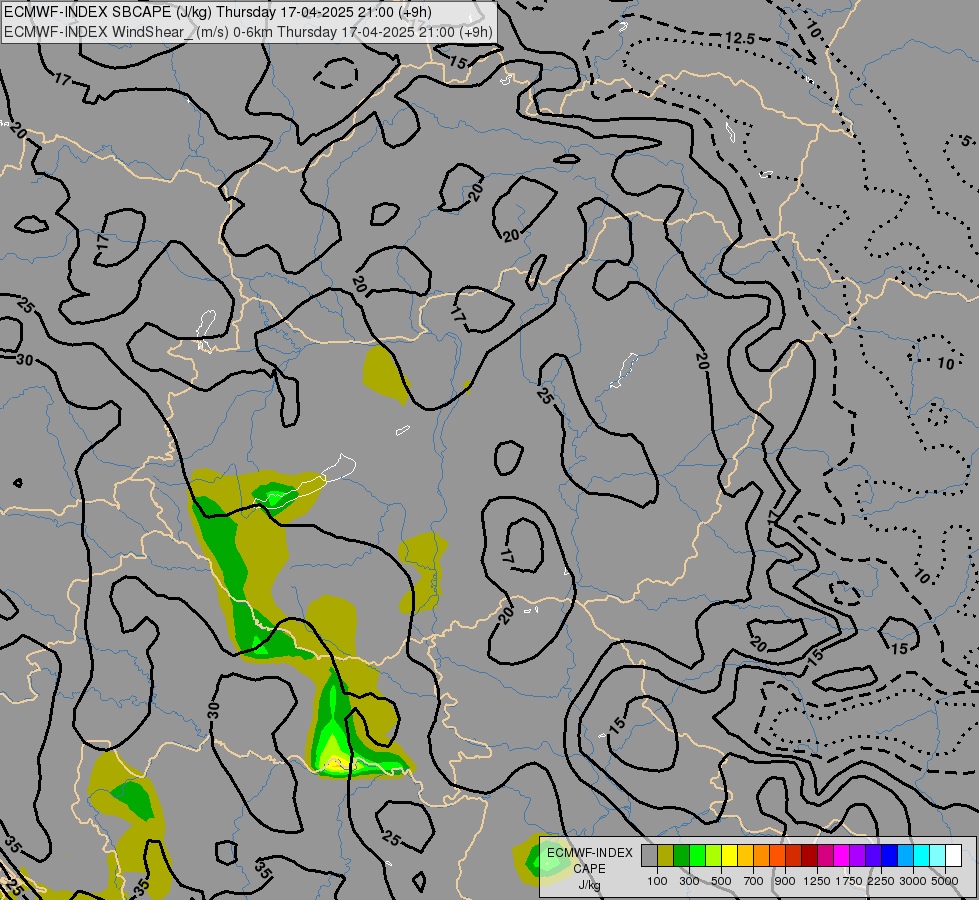The height and width of the screenshot is (900, 979).
Task: Click the 1750 legend value label
Action: [x=849, y=881]
